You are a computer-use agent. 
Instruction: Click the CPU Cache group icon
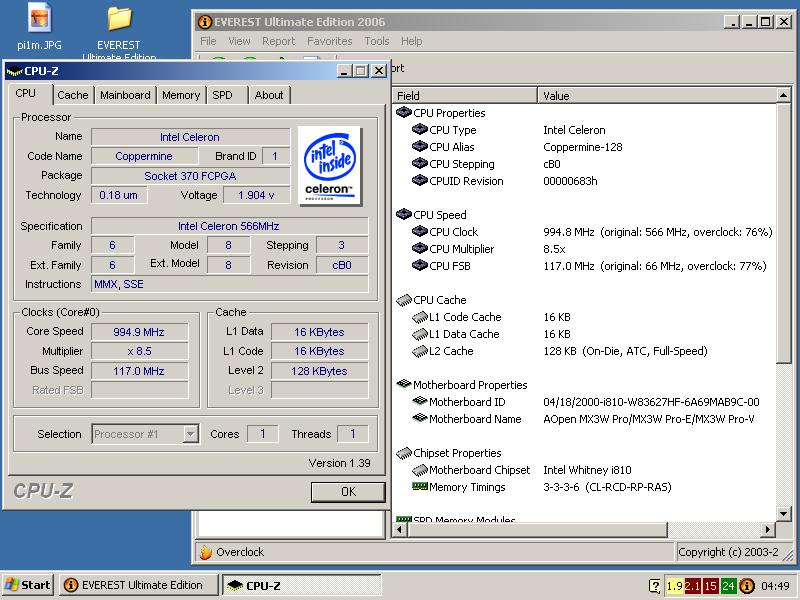coord(404,300)
